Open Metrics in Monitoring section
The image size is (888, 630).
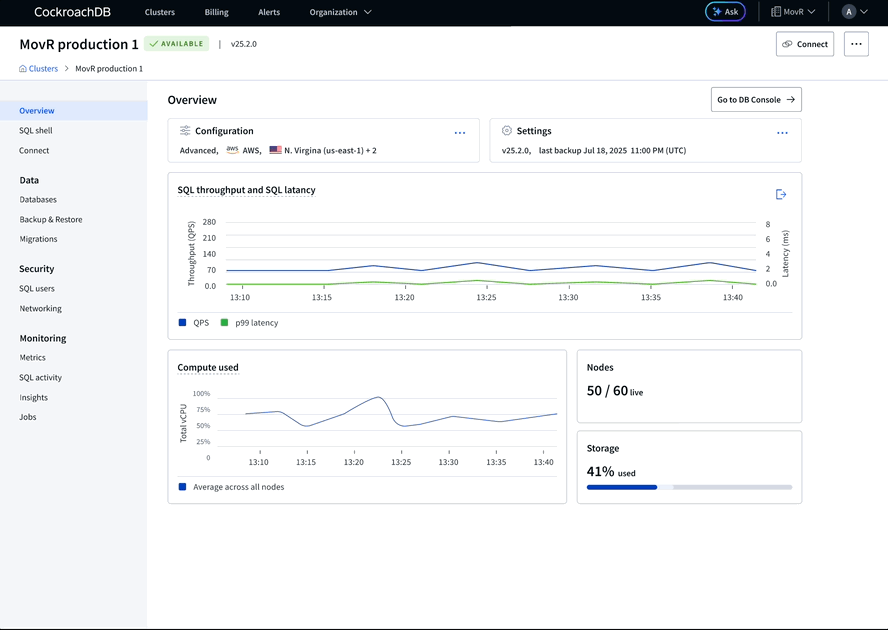point(32,357)
